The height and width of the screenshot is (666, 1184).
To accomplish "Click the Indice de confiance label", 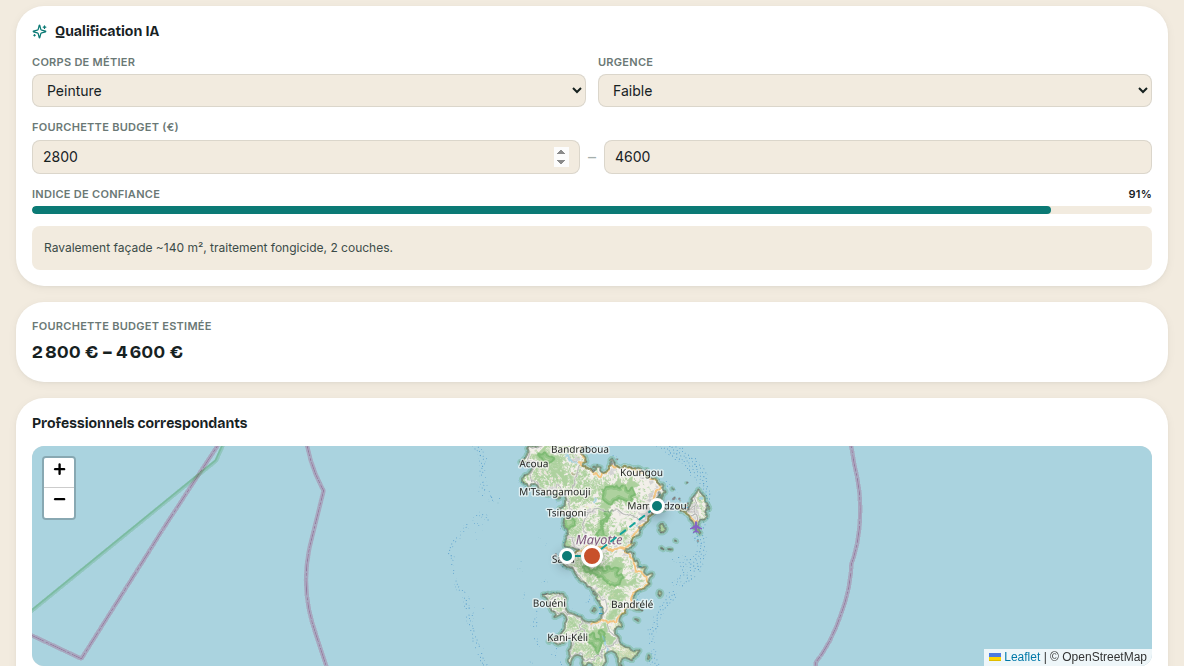I will (96, 194).
